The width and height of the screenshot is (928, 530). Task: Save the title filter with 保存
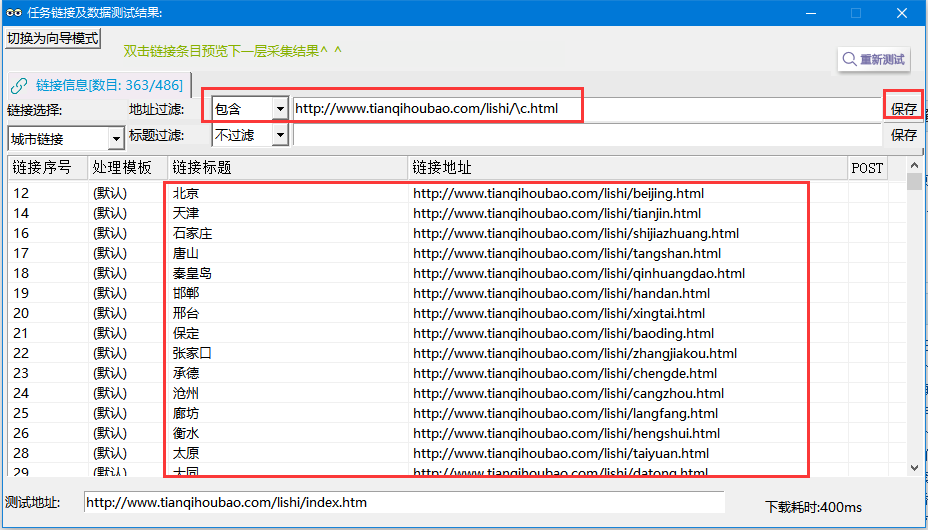pyautogui.click(x=904, y=135)
